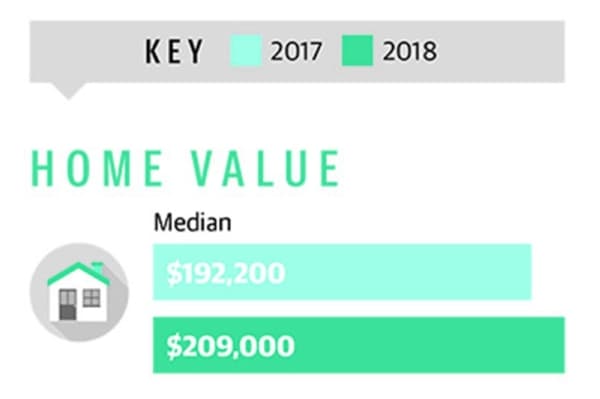Click the $209,000 value text
Viewport: 600px width, 399px height.
pos(231,346)
